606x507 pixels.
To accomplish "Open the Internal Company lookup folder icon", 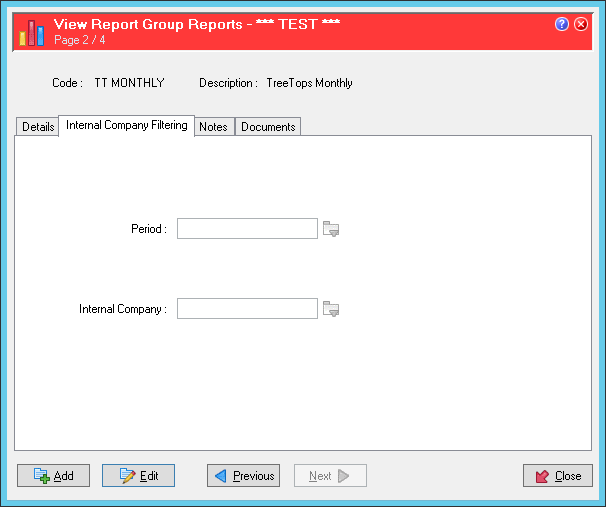I will click(332, 309).
